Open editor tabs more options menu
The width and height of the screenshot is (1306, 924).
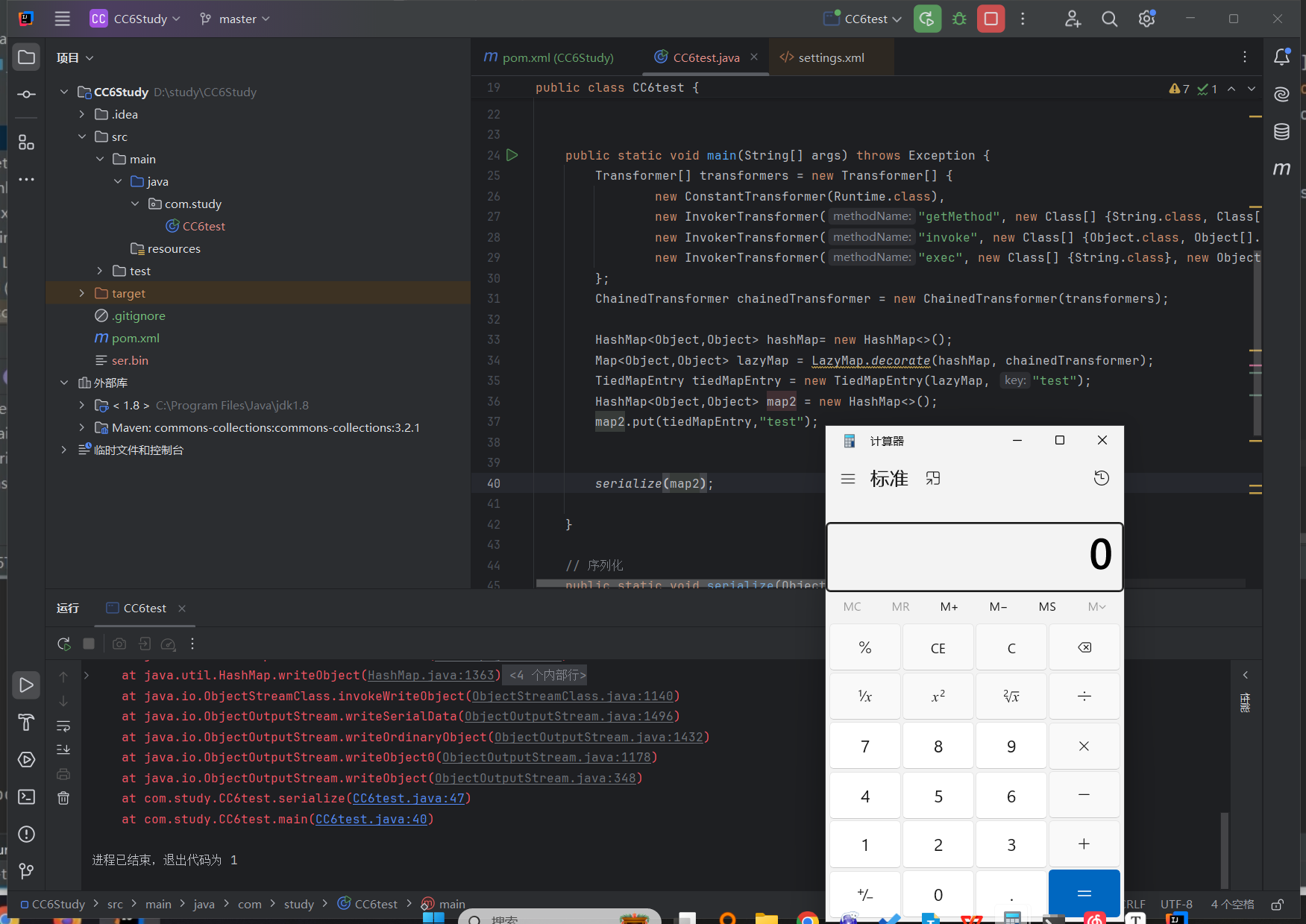coord(1245,57)
